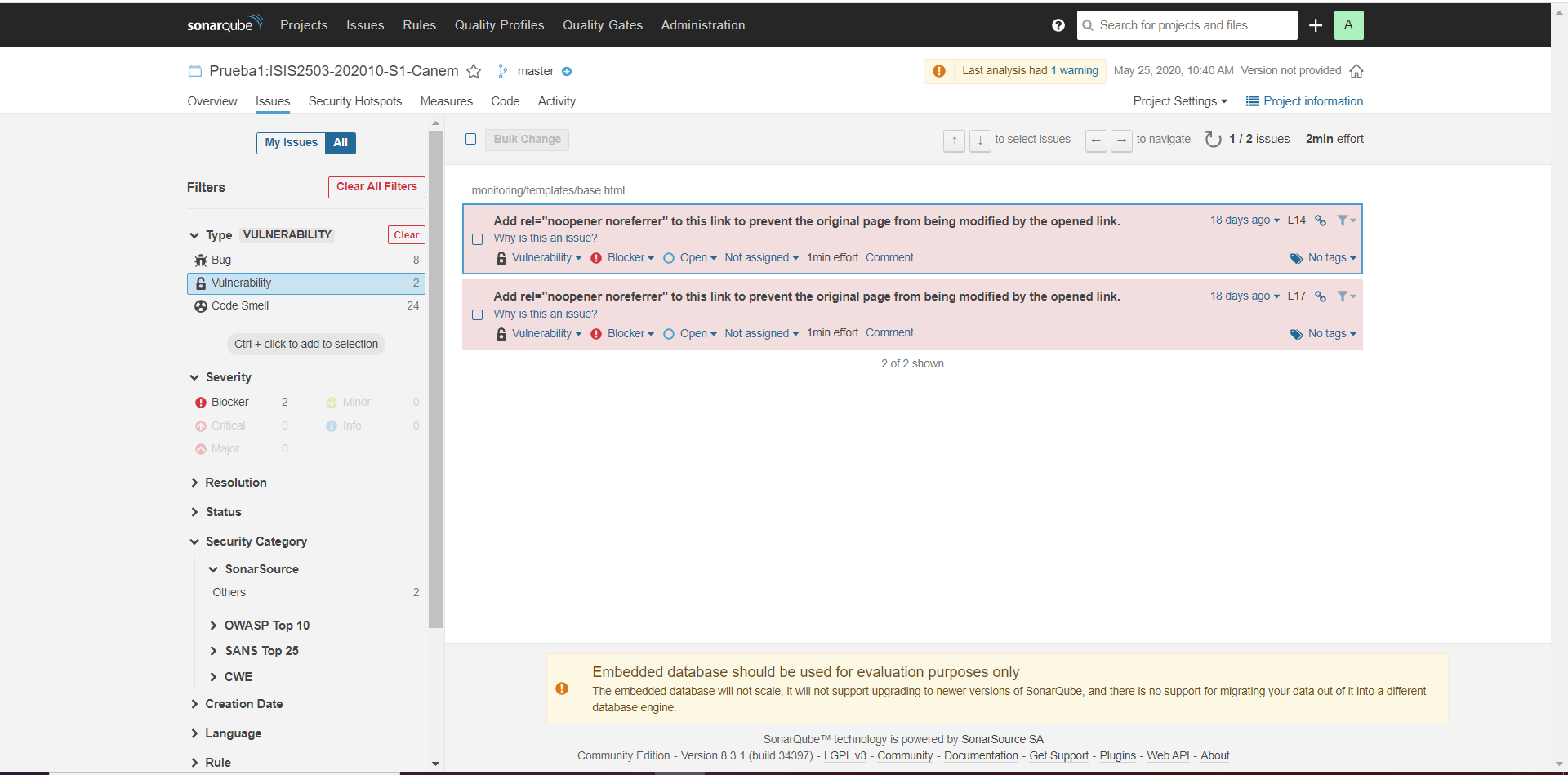
Task: Open Quality Profiles in top navigation
Action: click(x=499, y=25)
